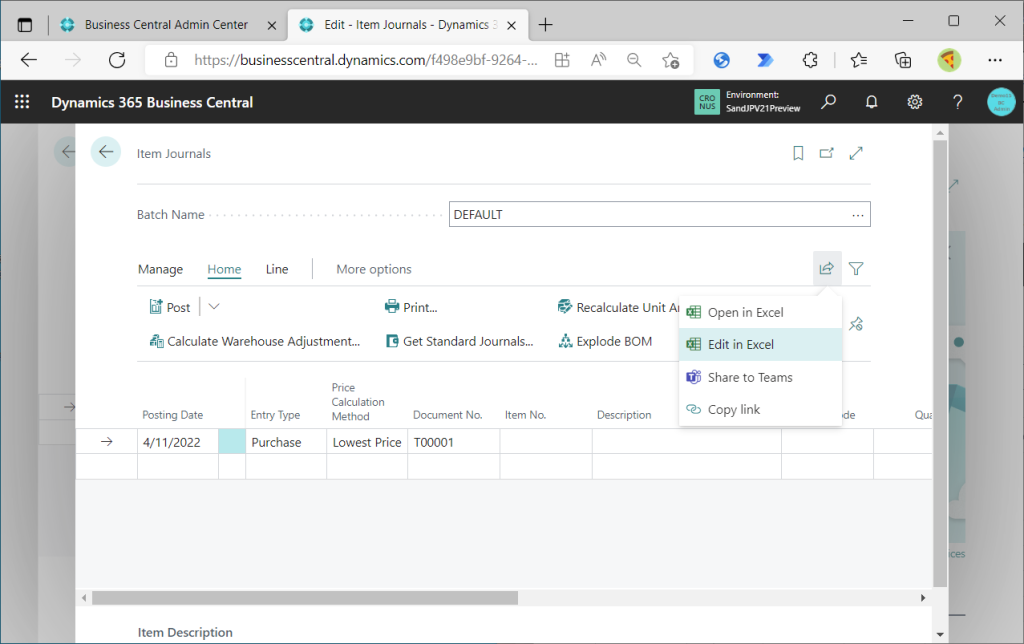1024x644 pixels.
Task: Click the 4/11/2022 posting date cell
Action: (x=177, y=442)
